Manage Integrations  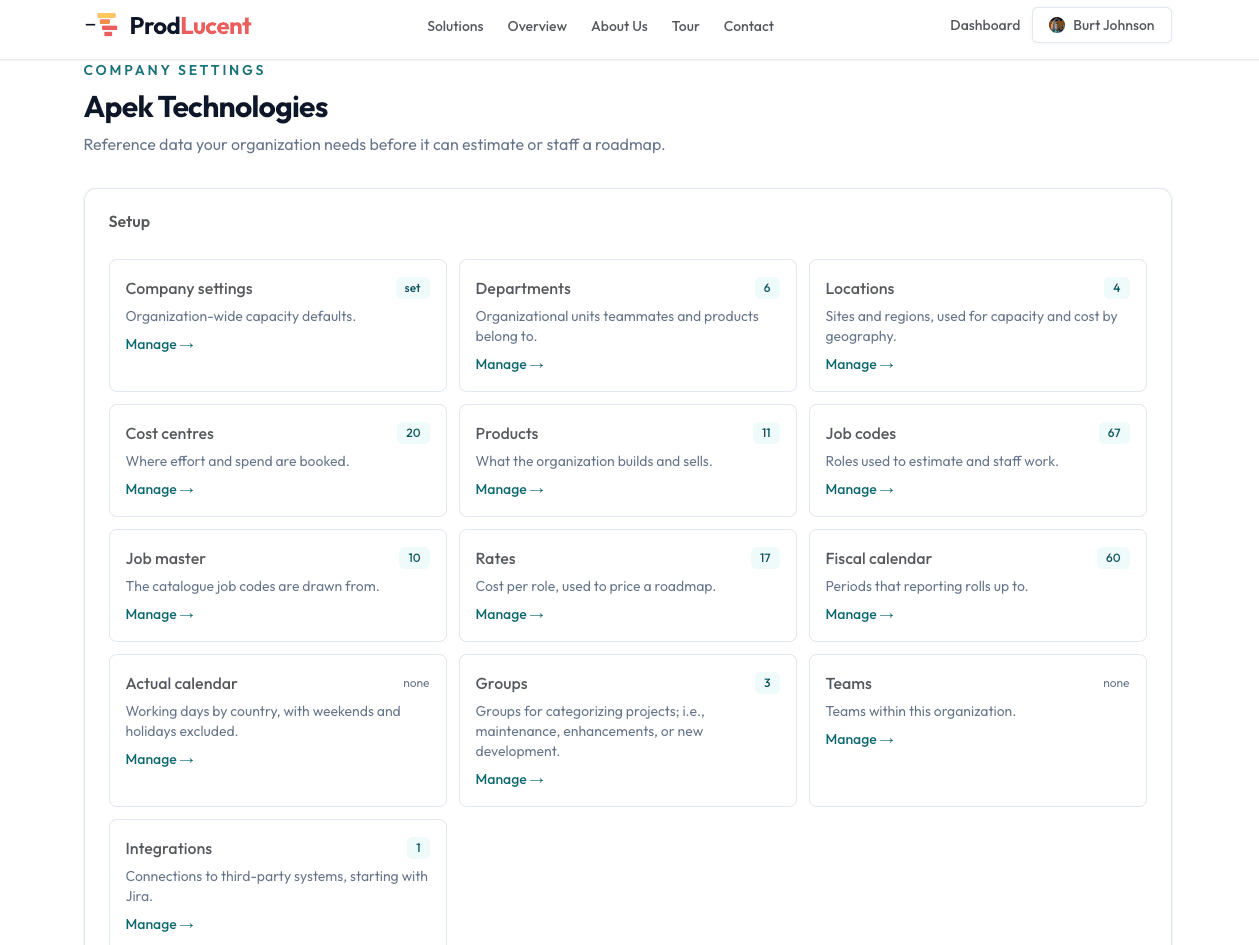click(160, 924)
